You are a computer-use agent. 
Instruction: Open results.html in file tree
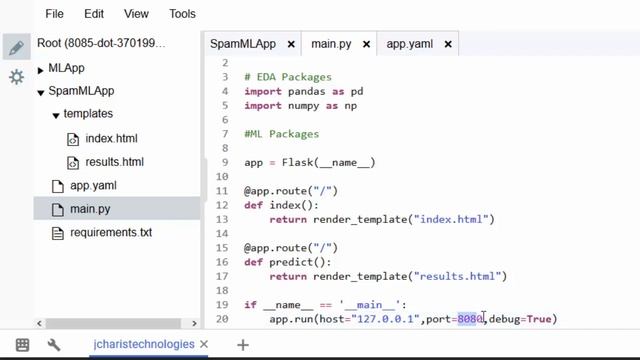click(x=115, y=162)
